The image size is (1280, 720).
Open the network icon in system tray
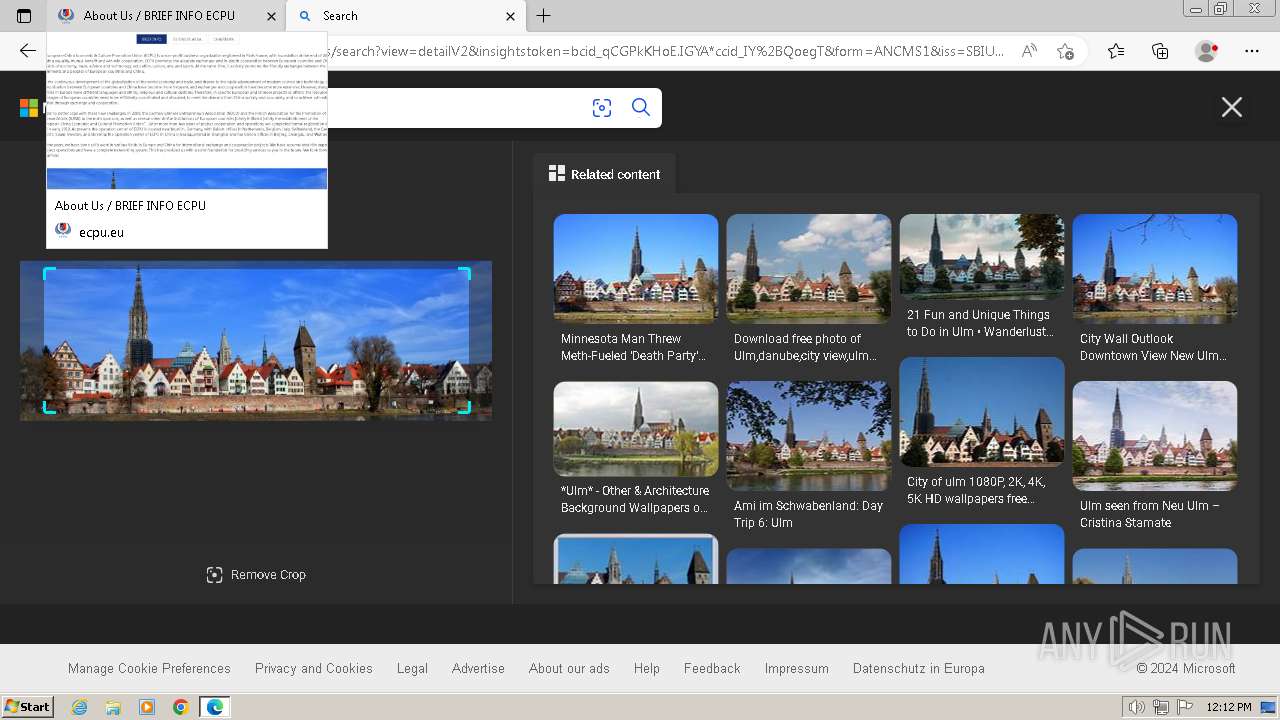[1161, 707]
